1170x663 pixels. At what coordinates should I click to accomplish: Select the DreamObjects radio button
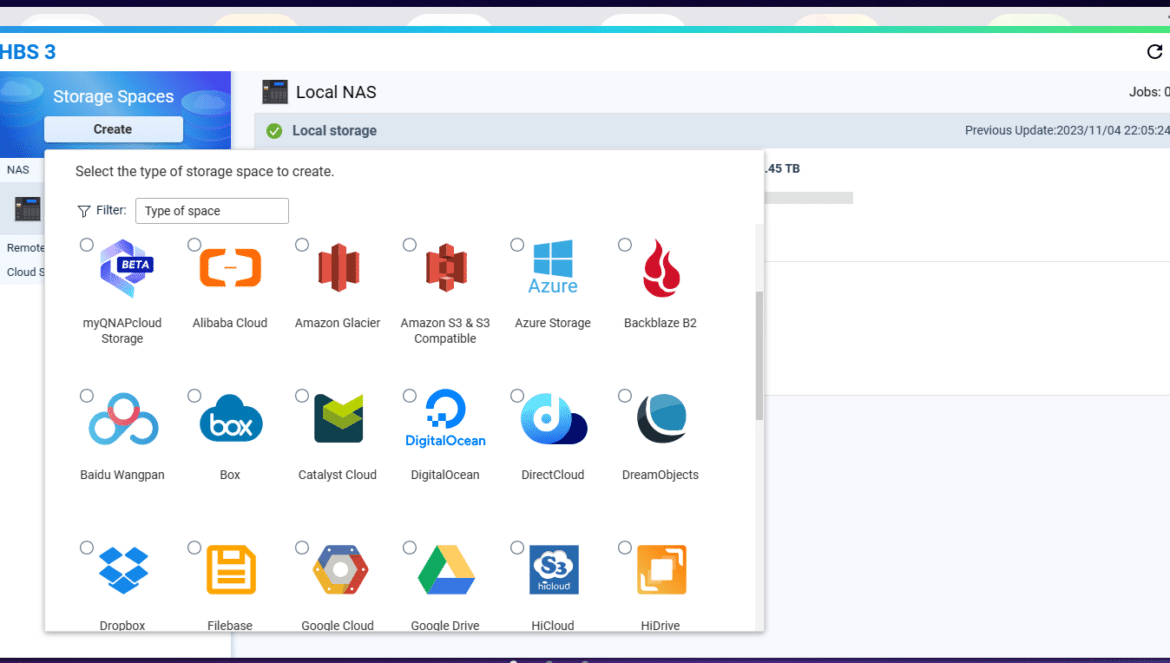[625, 396]
